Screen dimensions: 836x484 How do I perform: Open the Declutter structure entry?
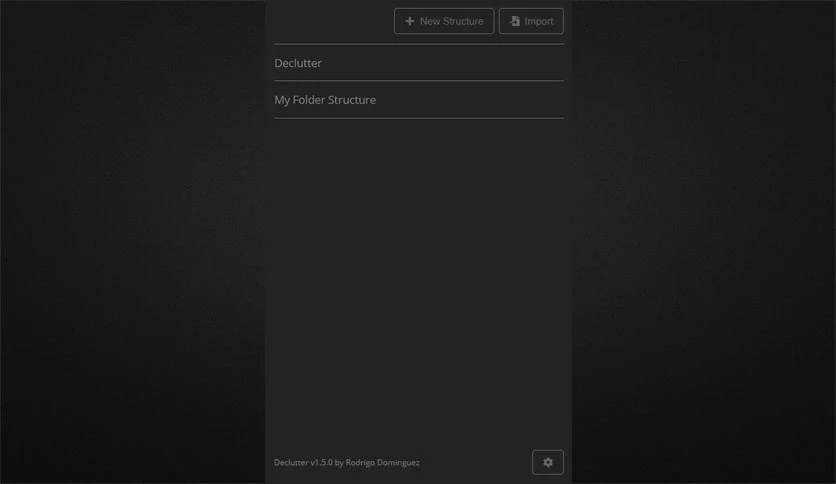pyautogui.click(x=419, y=63)
